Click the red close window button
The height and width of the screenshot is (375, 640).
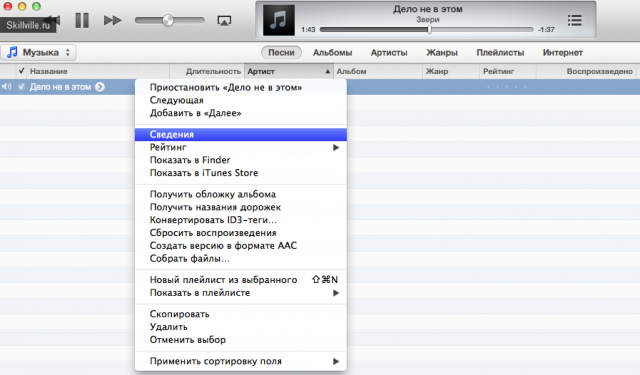click(x=7, y=6)
